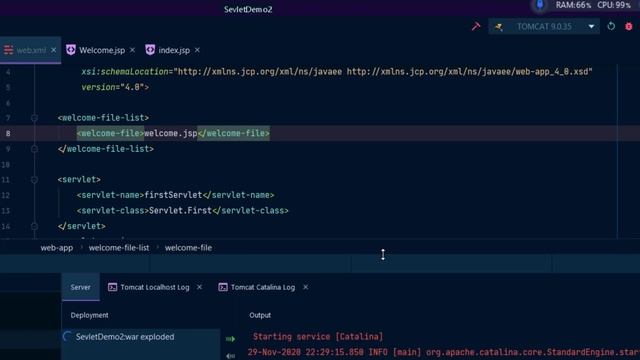The width and height of the screenshot is (640, 360).
Task: Click the xsi:schemaLocation attribute on line 4
Action: (x=337, y=72)
